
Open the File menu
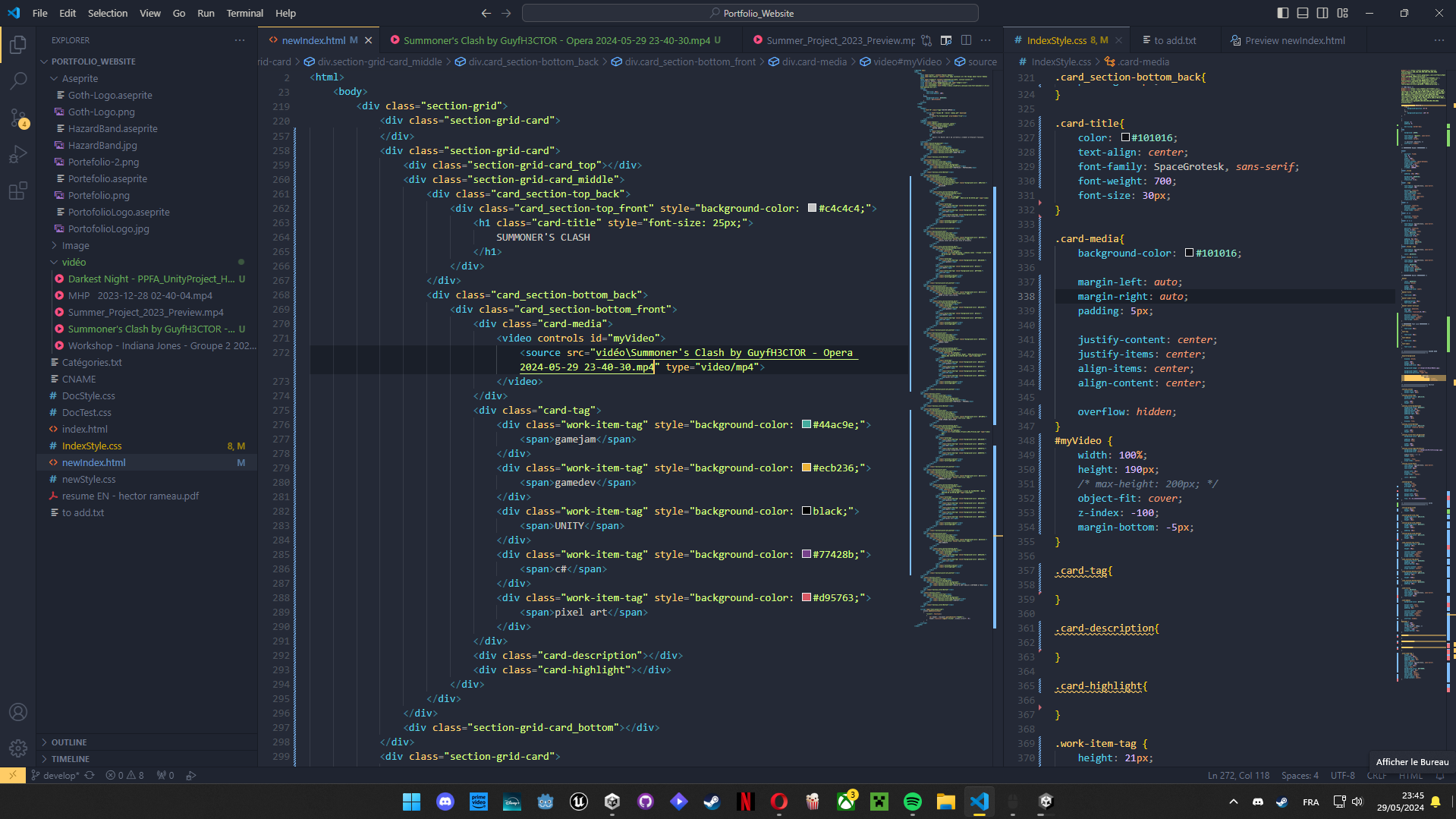click(40, 13)
